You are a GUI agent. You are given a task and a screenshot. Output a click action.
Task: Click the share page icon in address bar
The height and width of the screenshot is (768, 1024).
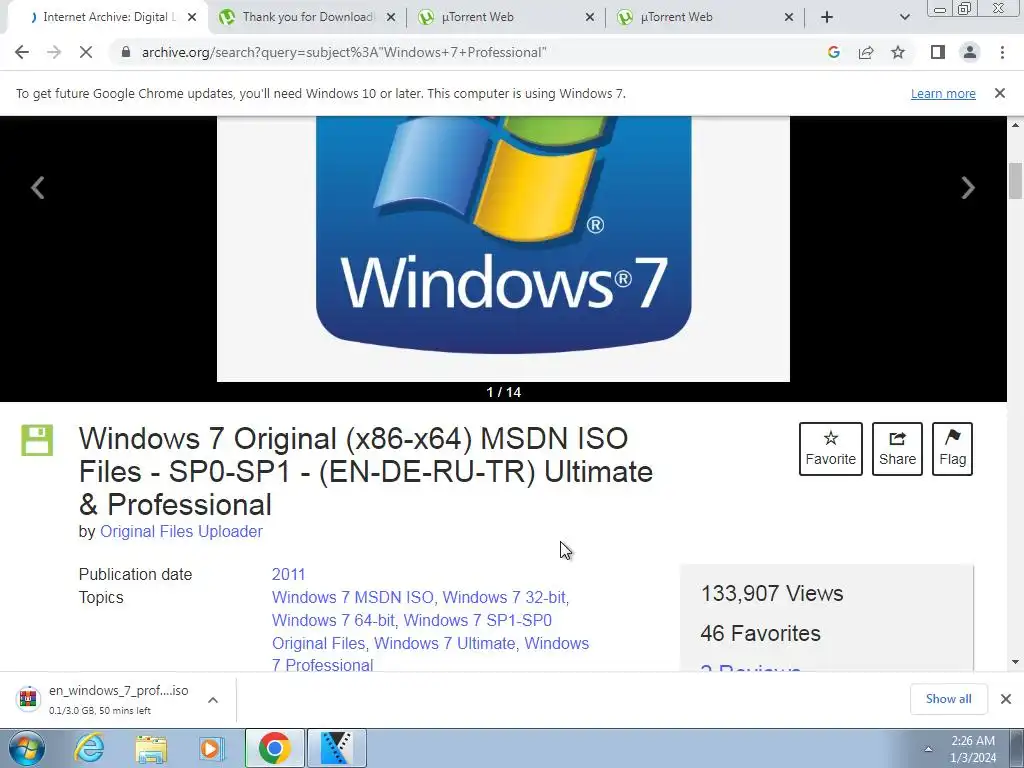tap(866, 52)
